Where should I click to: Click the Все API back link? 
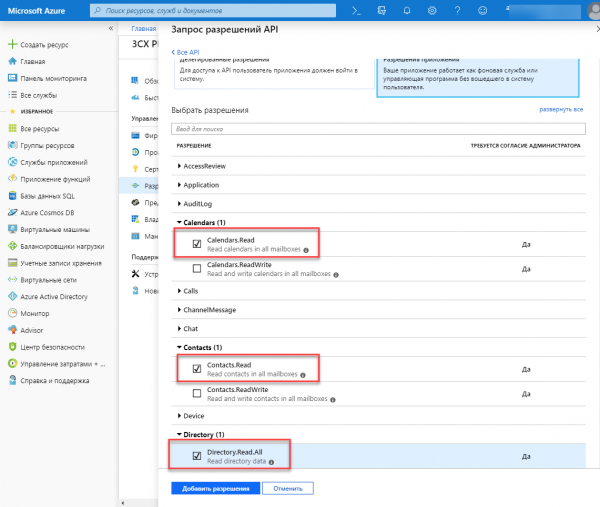pos(187,51)
